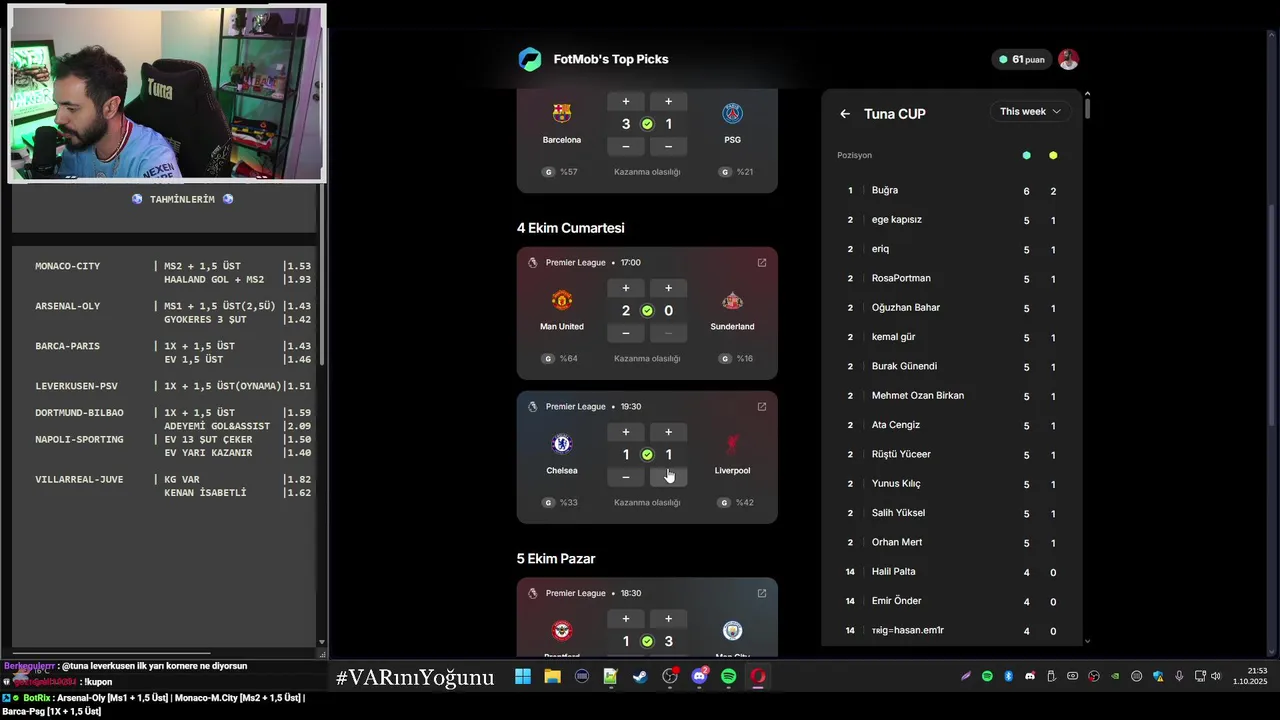
Task: Select Rüştü Yüceer in the leaderboard
Action: [x=950, y=454]
